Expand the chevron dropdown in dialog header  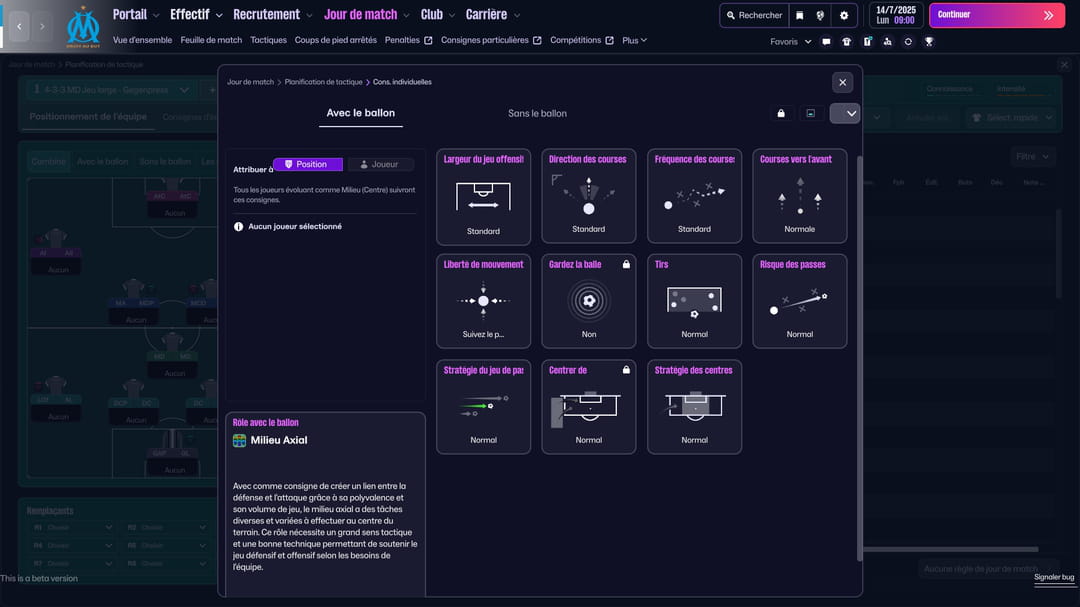point(845,113)
